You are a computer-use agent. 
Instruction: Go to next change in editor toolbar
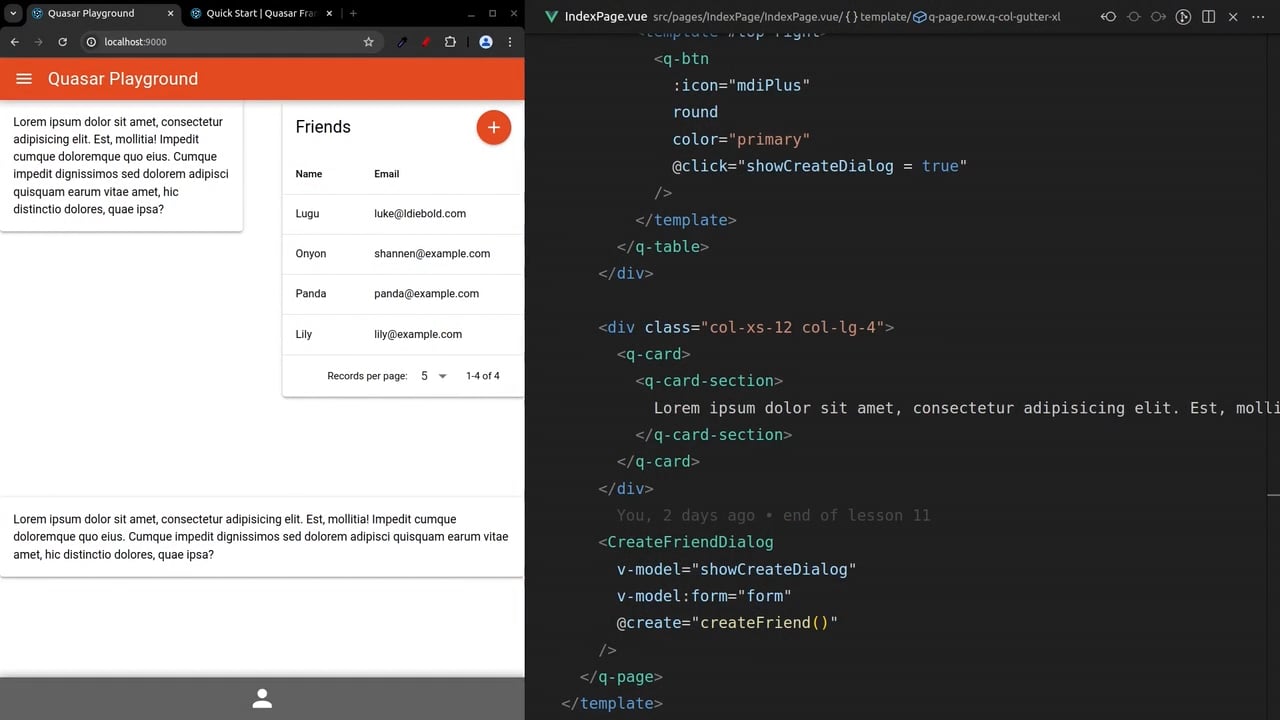1158,17
